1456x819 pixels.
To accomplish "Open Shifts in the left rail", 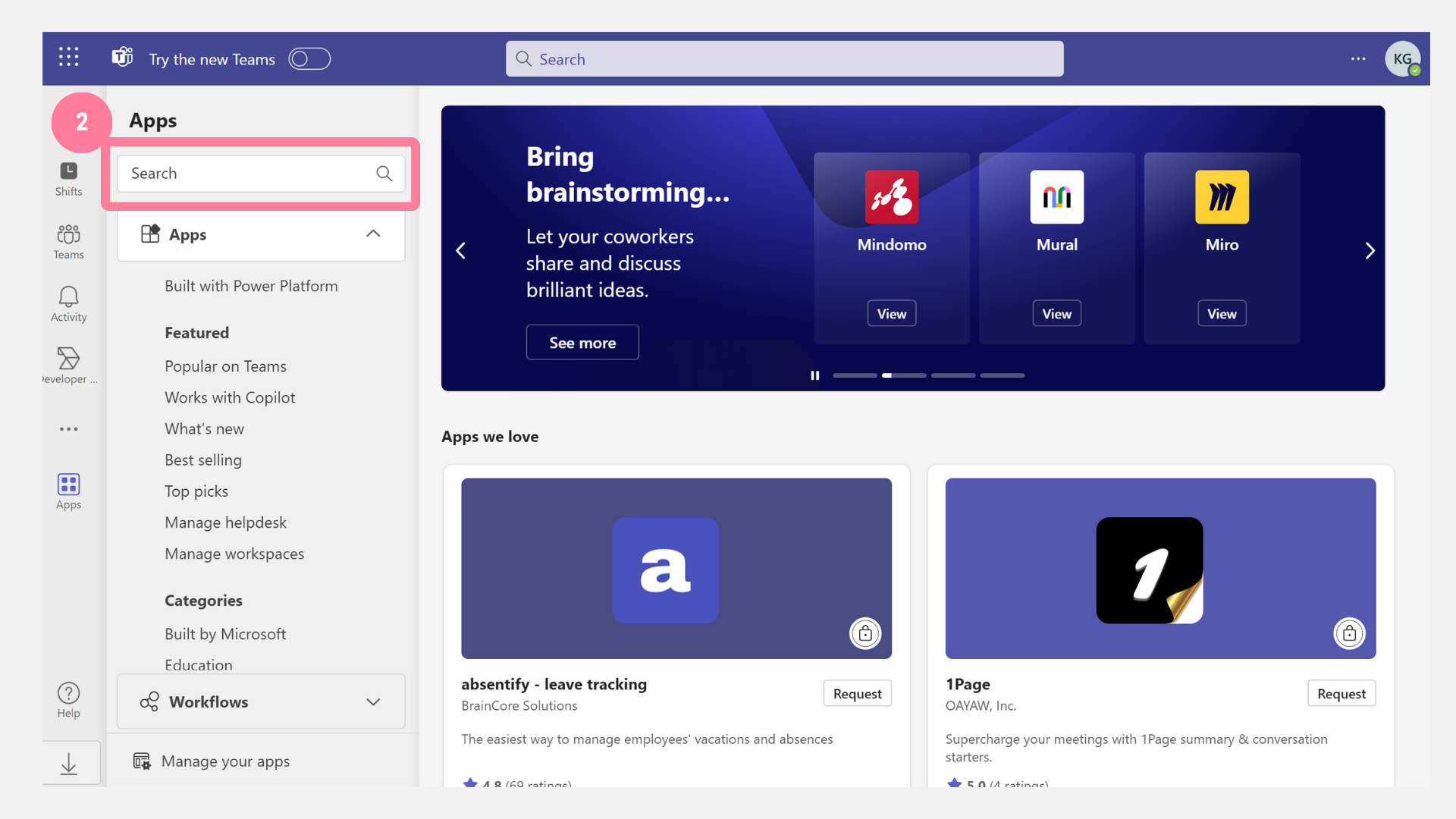I will 68,179.
